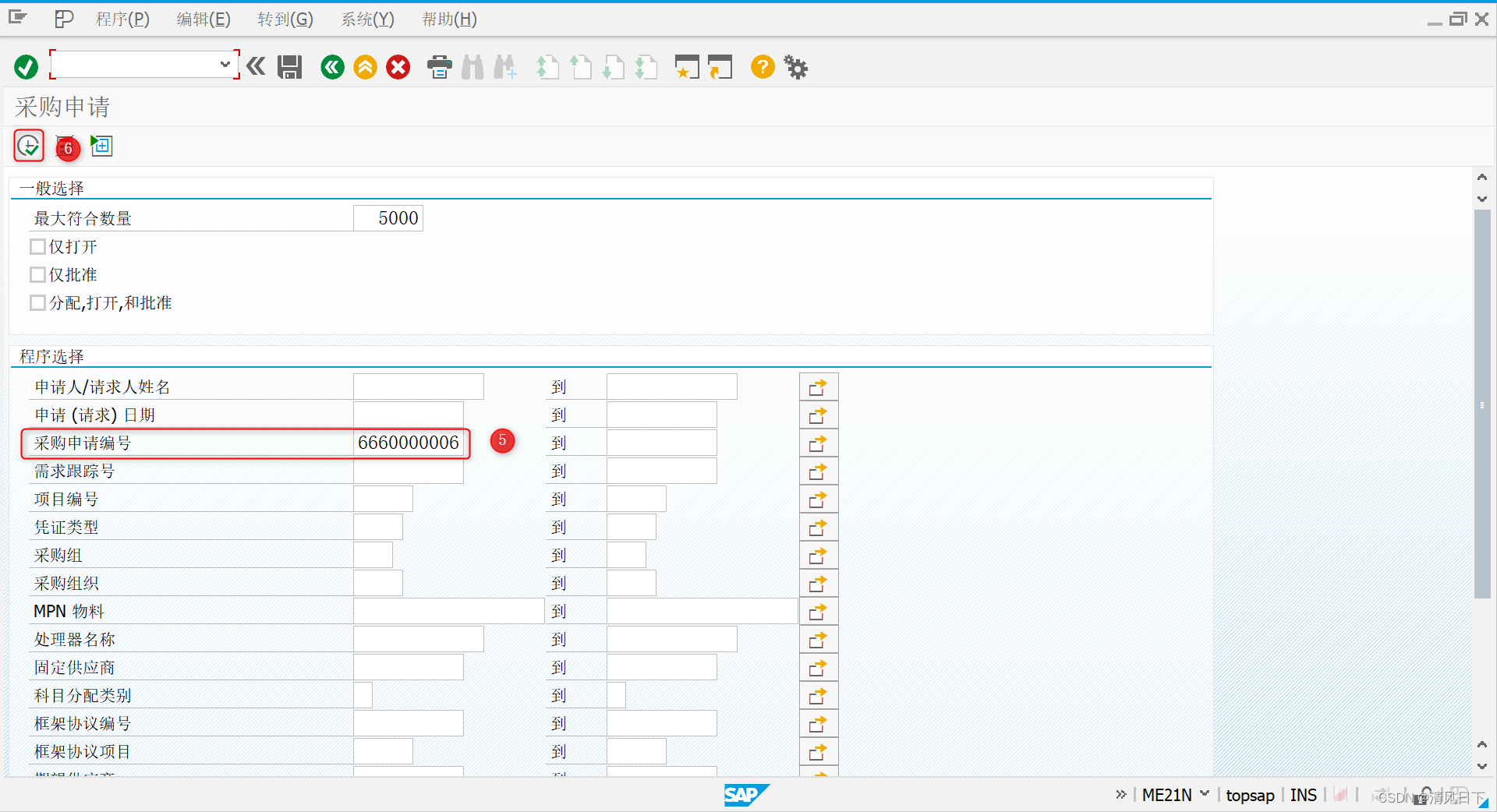Open multiple selection for 处理器名称

(x=819, y=639)
